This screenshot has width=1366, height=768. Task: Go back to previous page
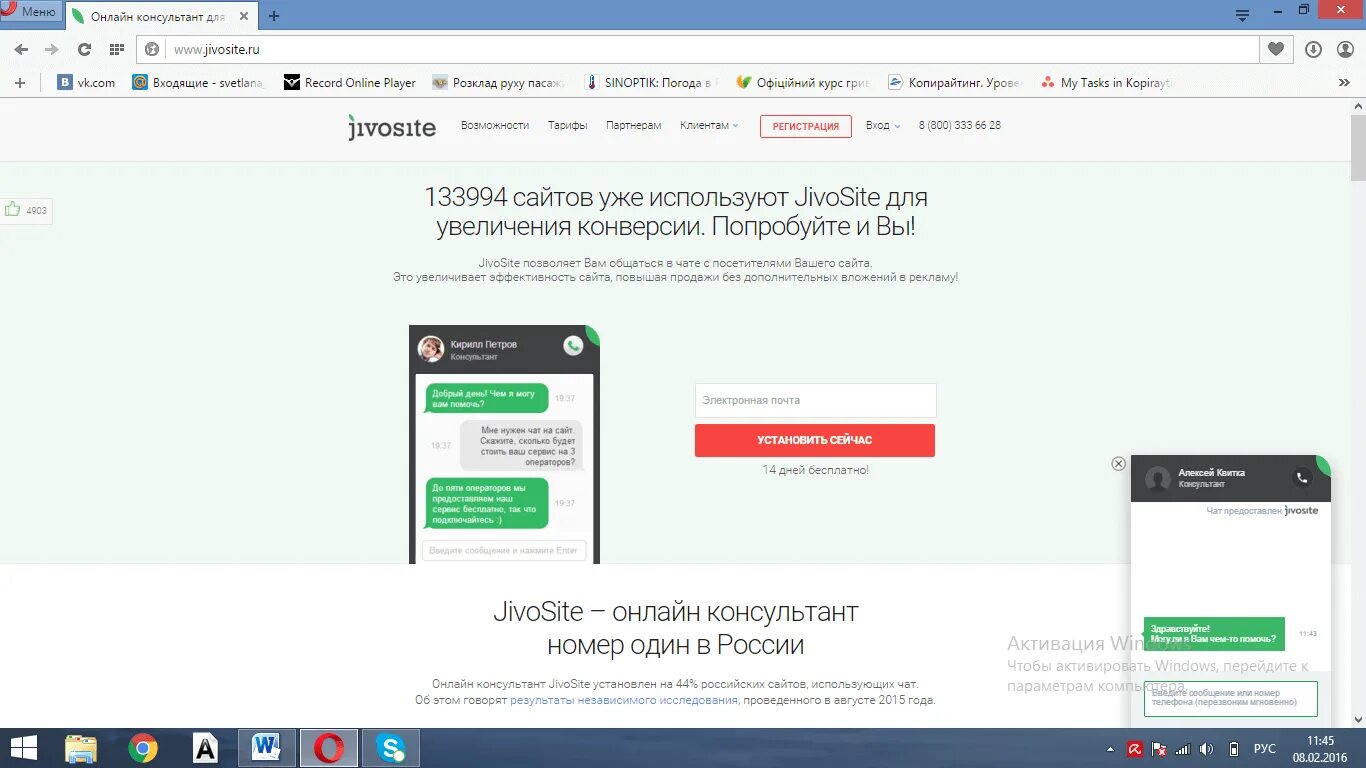coord(21,49)
